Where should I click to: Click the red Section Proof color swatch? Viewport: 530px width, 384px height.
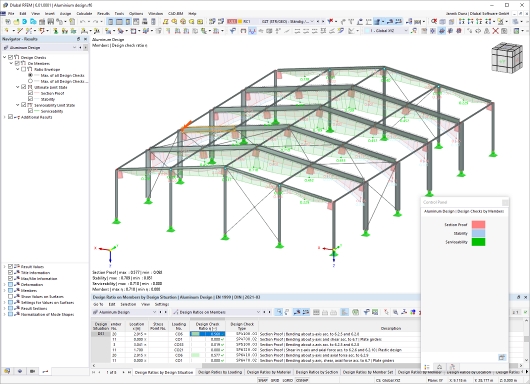[x=478, y=224]
